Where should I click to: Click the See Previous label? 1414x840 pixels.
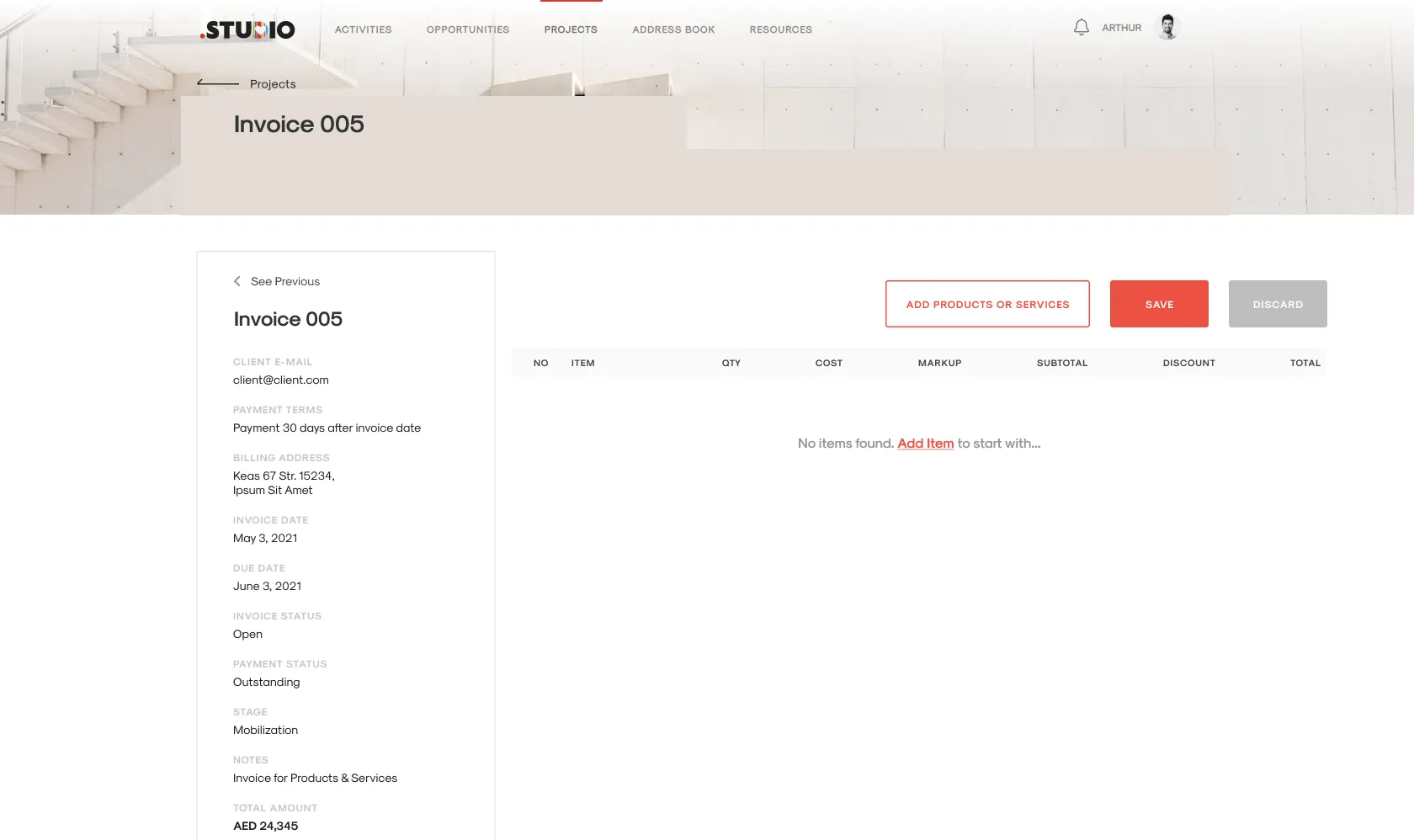click(x=285, y=281)
